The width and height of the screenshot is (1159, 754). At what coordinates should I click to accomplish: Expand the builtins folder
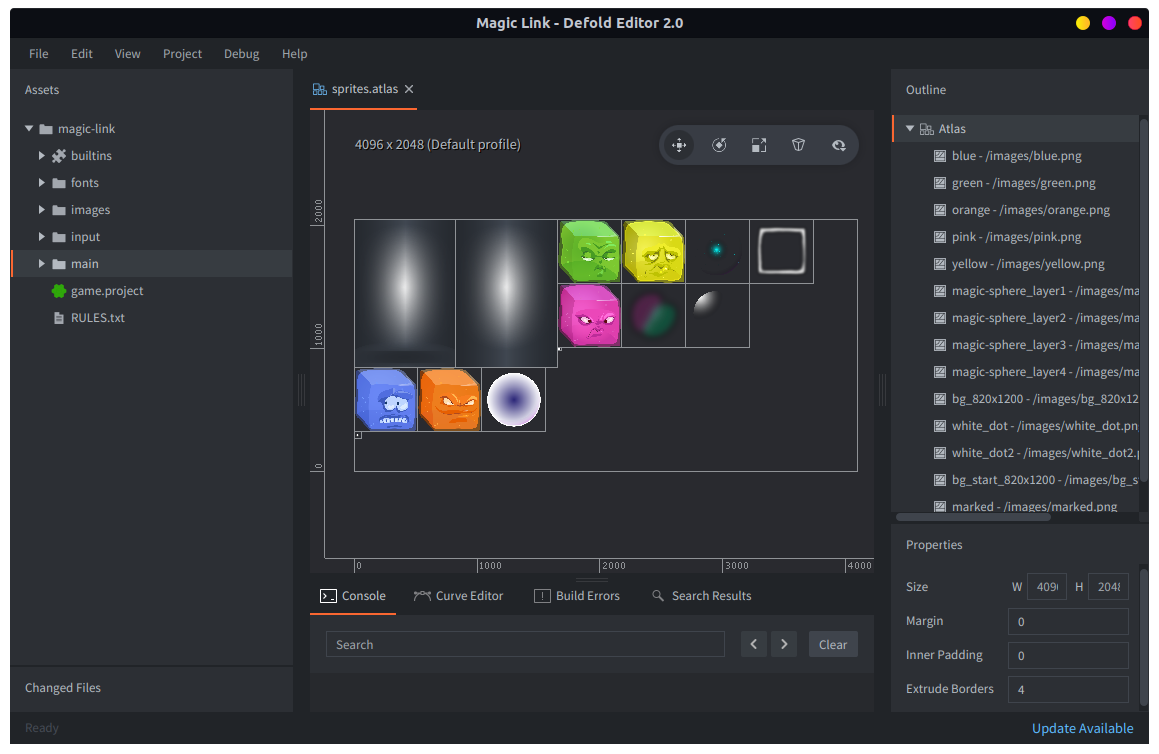tap(42, 156)
